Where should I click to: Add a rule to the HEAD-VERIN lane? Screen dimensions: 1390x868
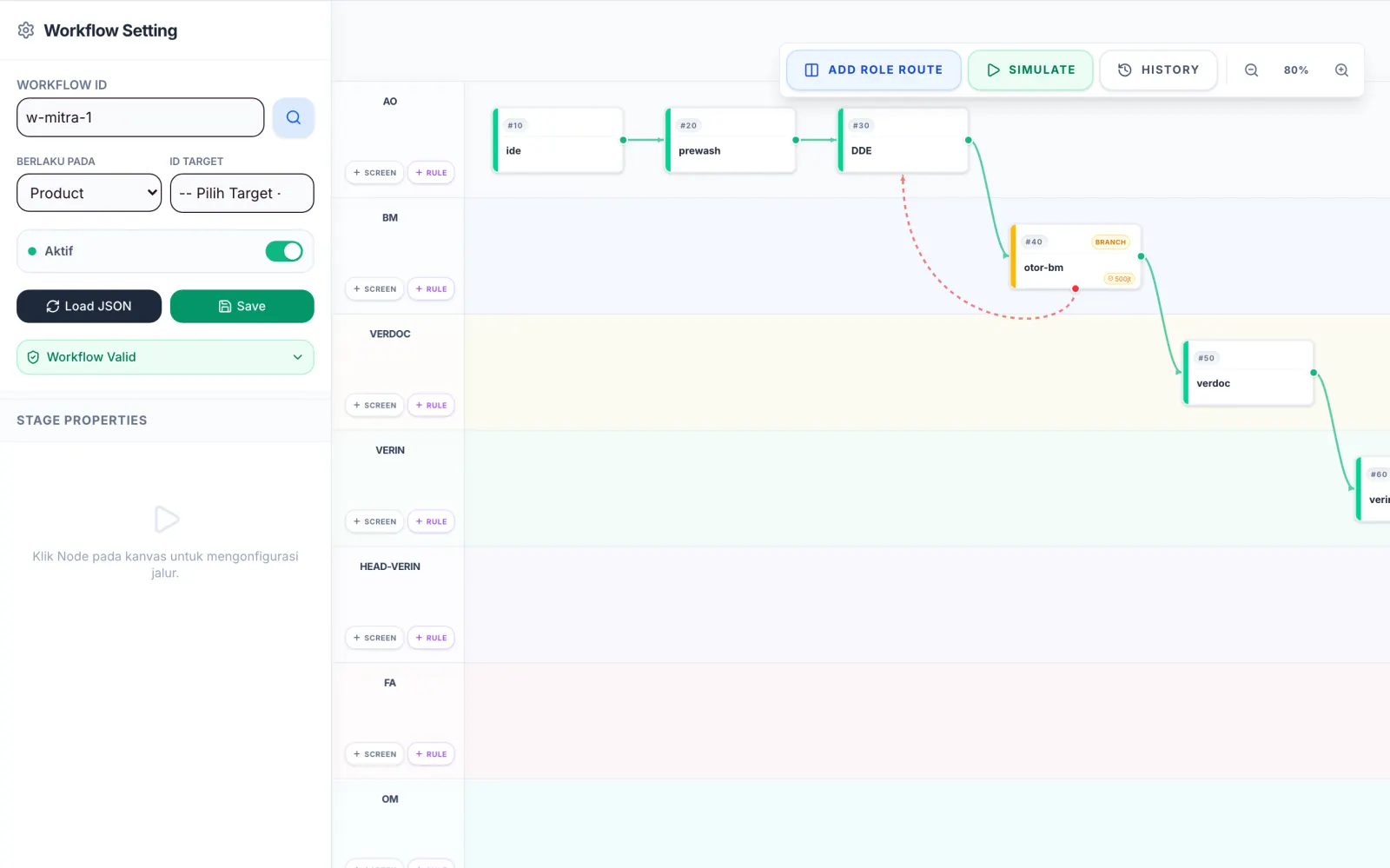(x=431, y=639)
